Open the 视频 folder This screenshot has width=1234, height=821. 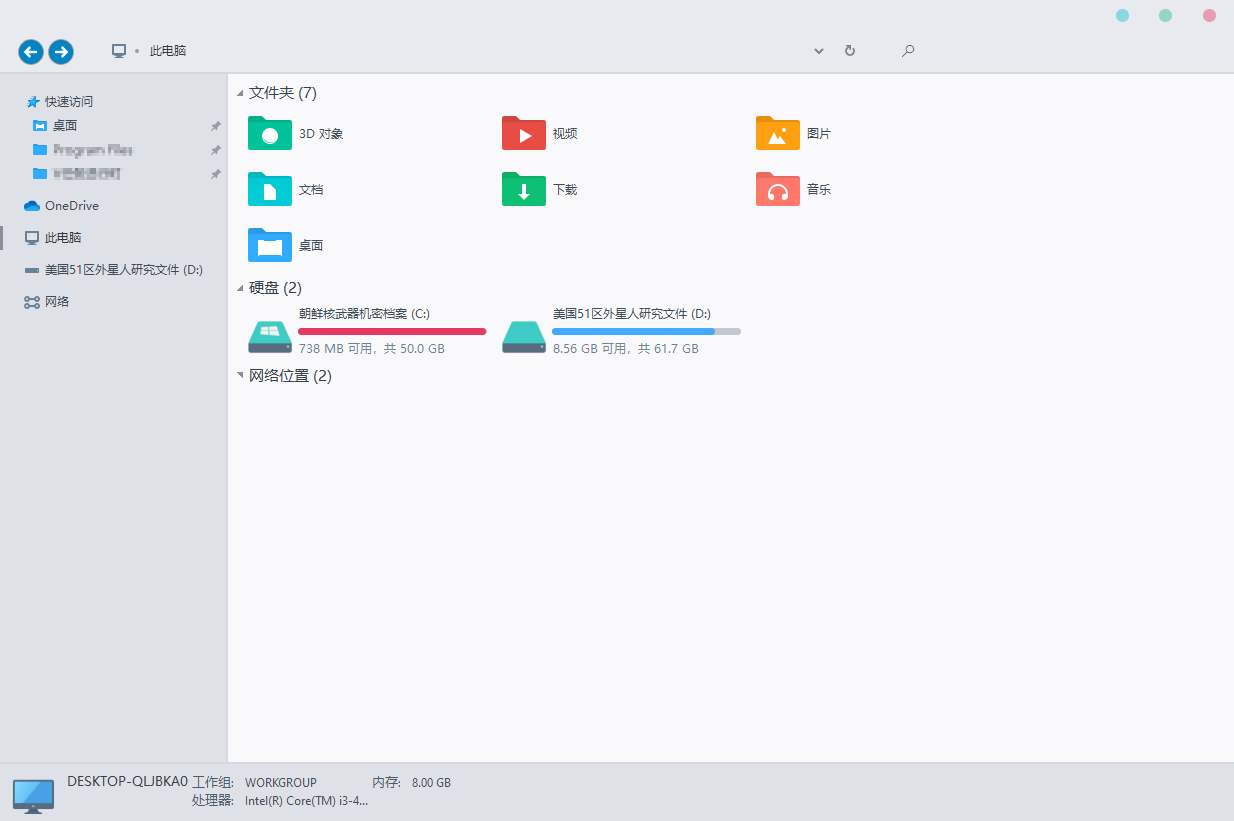545,133
